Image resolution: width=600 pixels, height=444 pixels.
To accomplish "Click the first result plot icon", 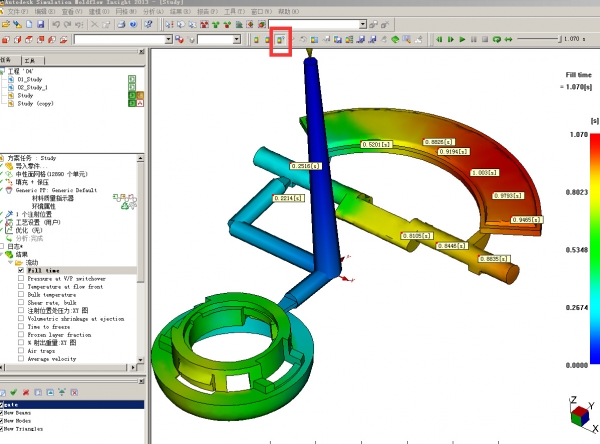I will pos(256,39).
